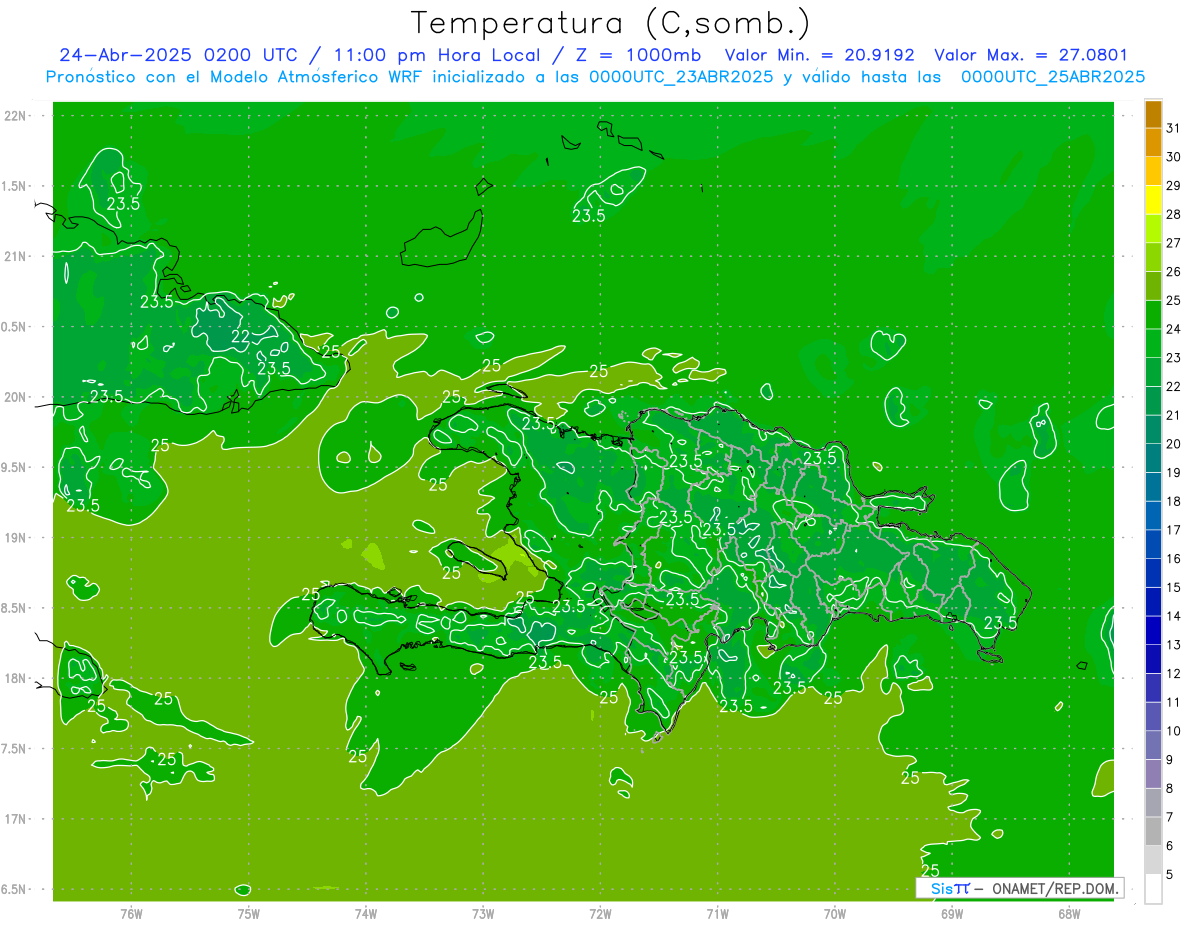Click the "18N" latitude axis label
This screenshot has width=1200, height=927.
(x=17, y=679)
